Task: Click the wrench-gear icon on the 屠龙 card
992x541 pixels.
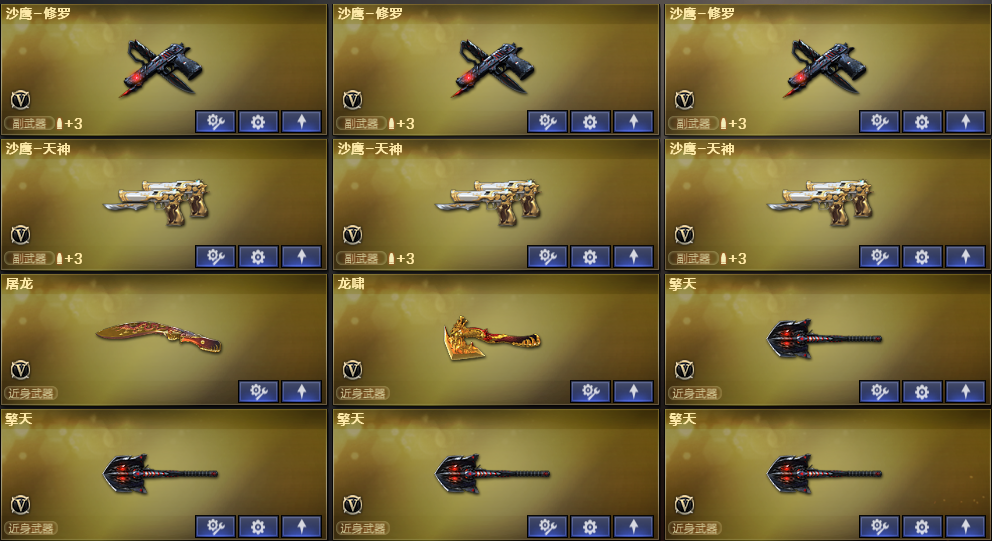Action: point(258,392)
